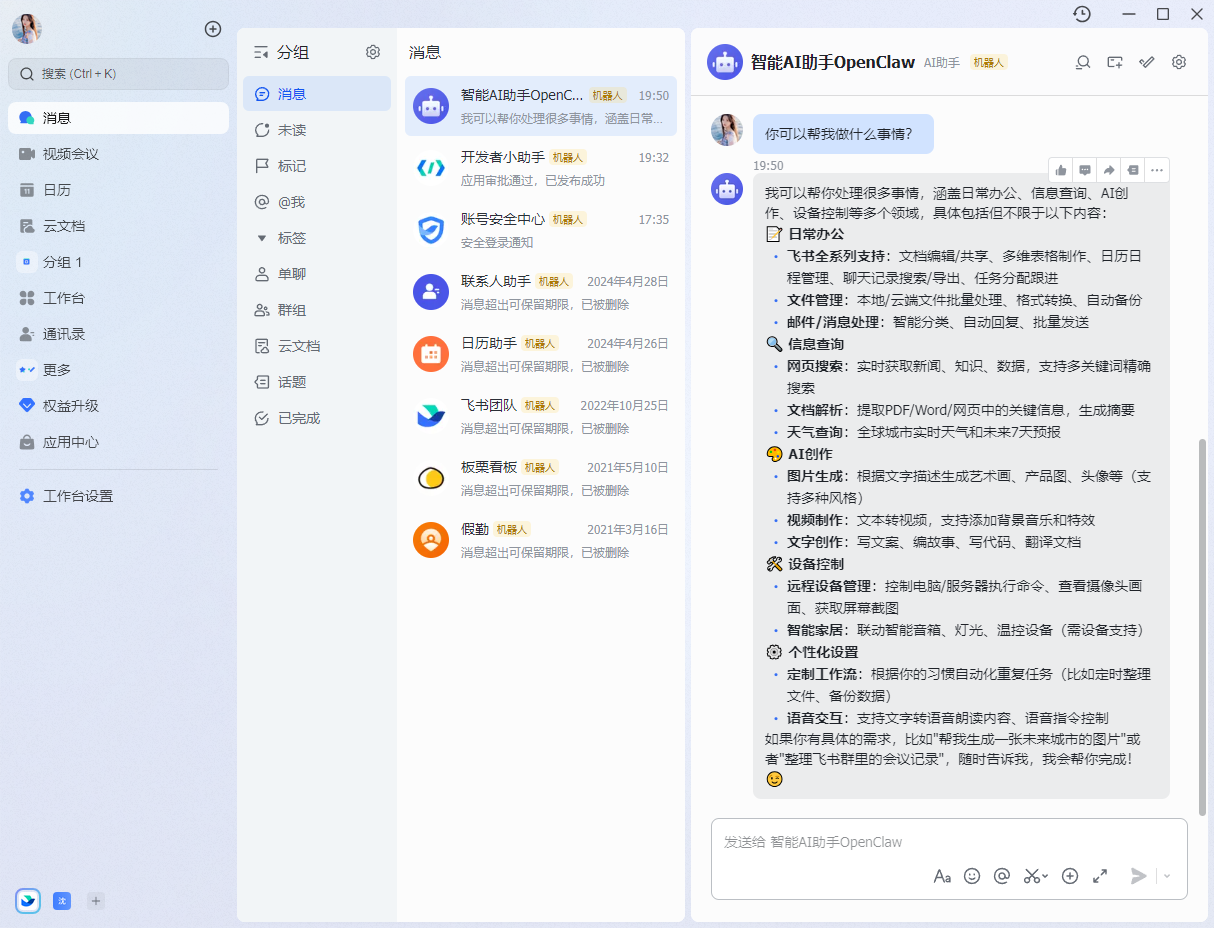
Task: Open the screenshot options dropdown arrow
Action: point(1046,877)
